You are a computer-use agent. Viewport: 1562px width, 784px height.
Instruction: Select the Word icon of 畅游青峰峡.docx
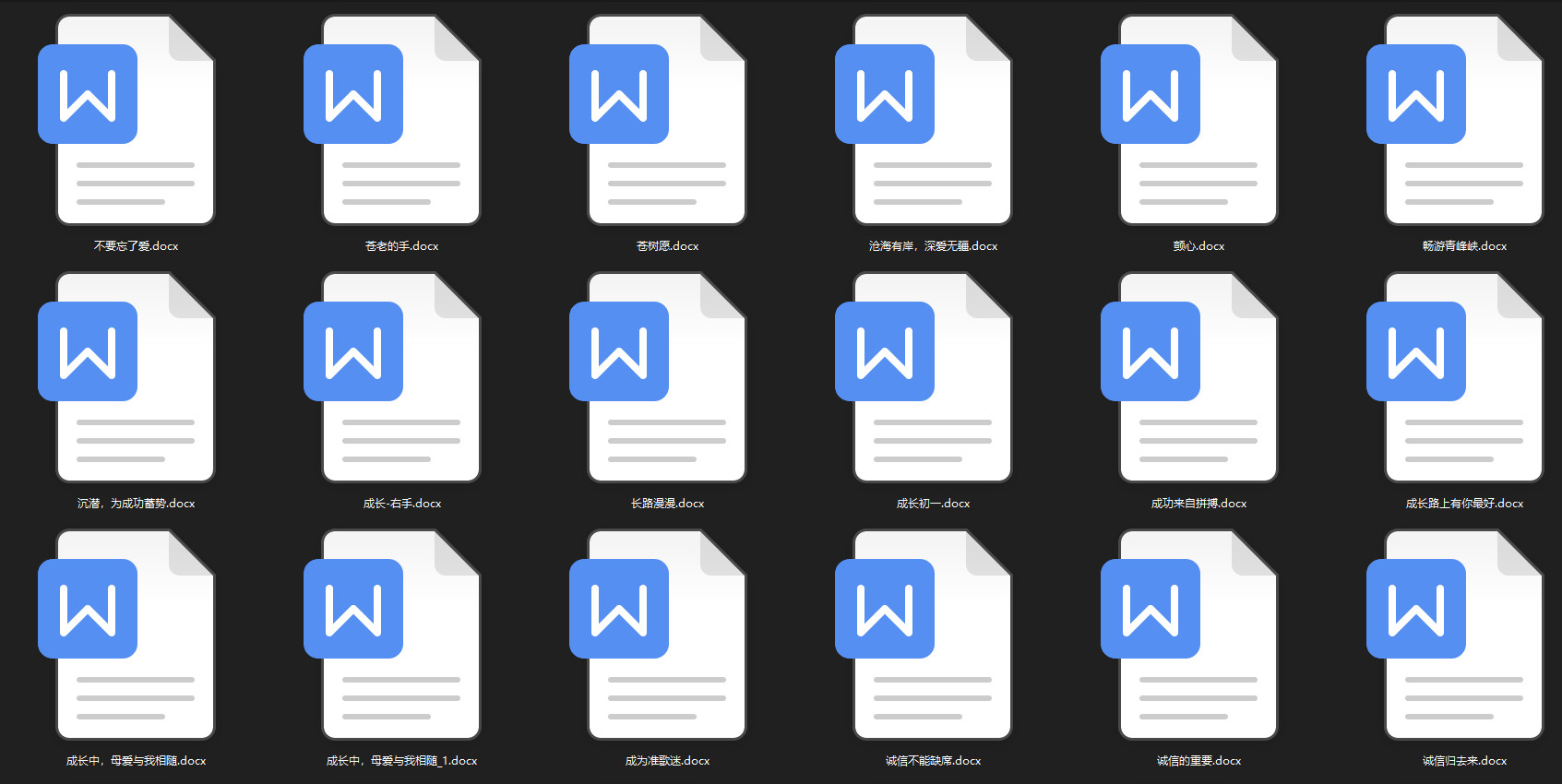coord(1455,120)
